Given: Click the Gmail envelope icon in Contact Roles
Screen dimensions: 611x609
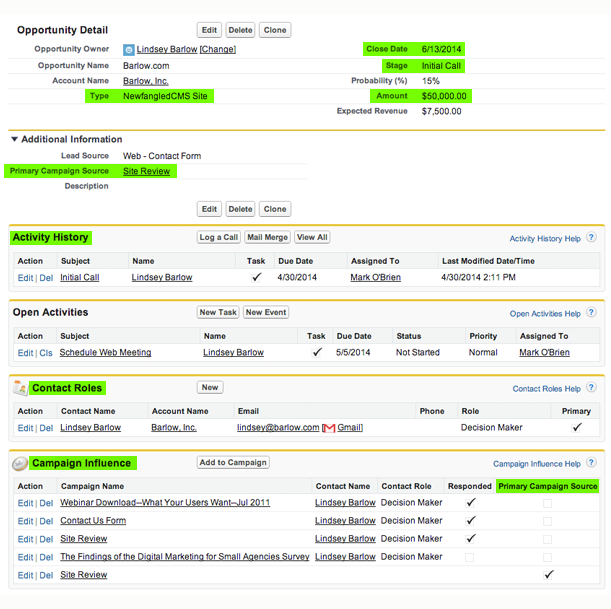Looking at the screenshot, I should [x=327, y=428].
